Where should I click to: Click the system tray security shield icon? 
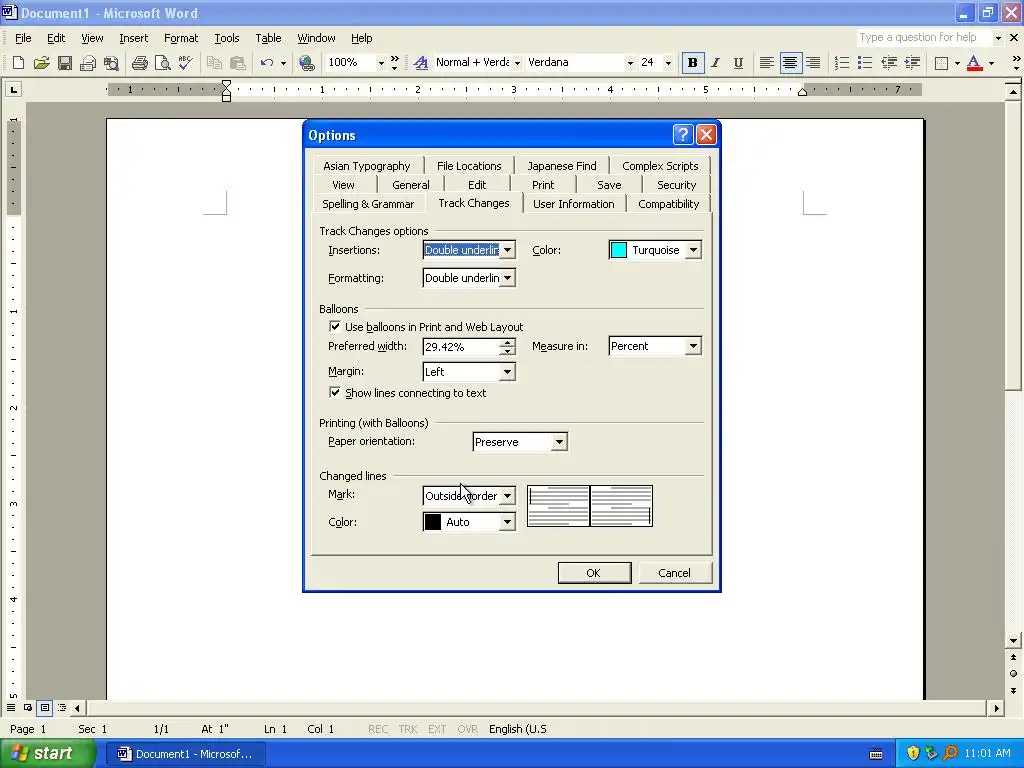[x=913, y=754]
